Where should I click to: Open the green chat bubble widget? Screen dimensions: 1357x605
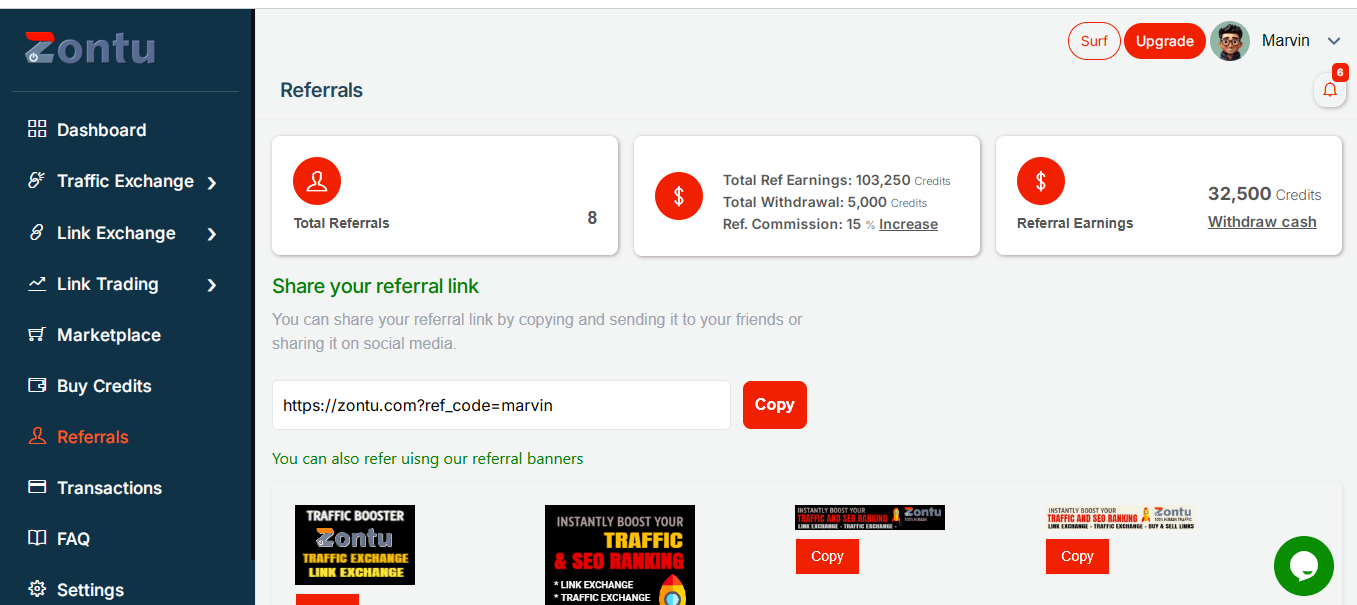(1303, 566)
